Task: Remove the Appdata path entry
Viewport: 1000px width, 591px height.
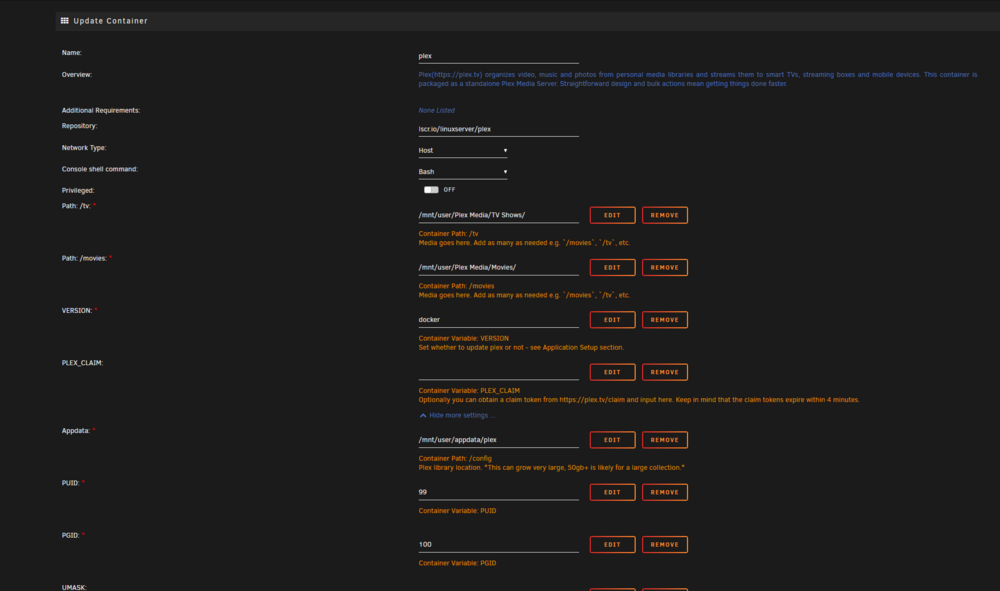Action: pos(665,439)
